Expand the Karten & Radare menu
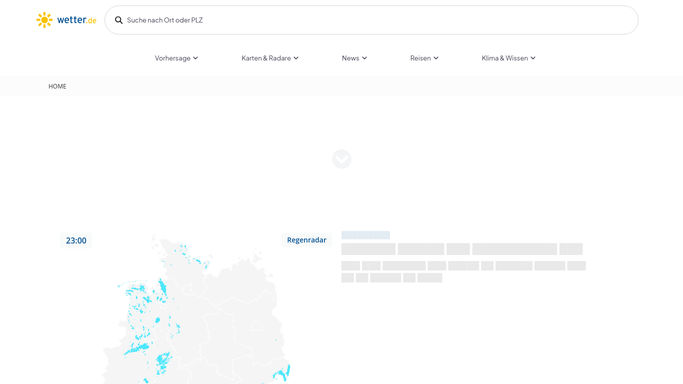The width and height of the screenshot is (683, 384). [270, 58]
